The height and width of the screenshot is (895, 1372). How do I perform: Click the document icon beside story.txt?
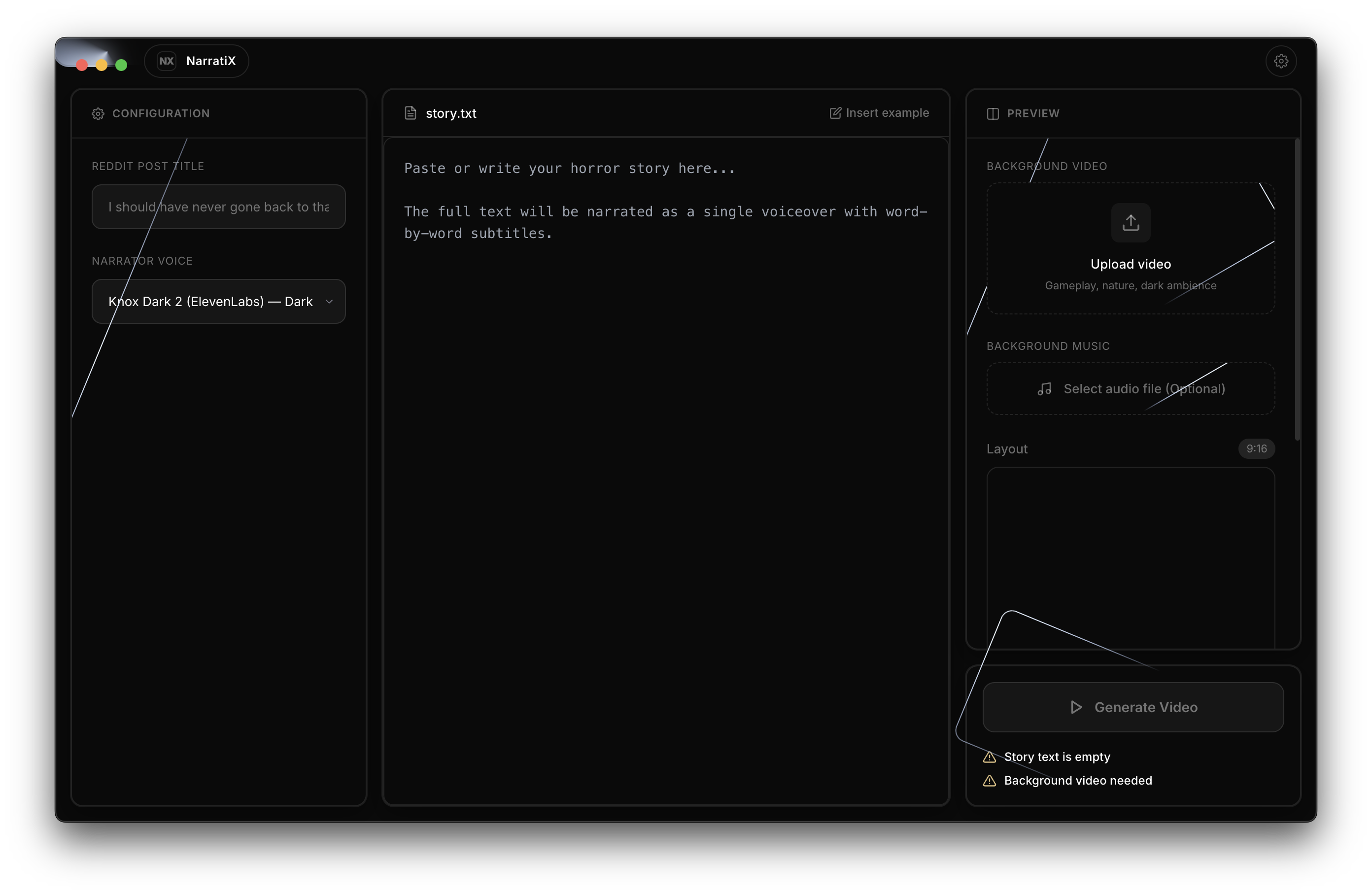410,112
